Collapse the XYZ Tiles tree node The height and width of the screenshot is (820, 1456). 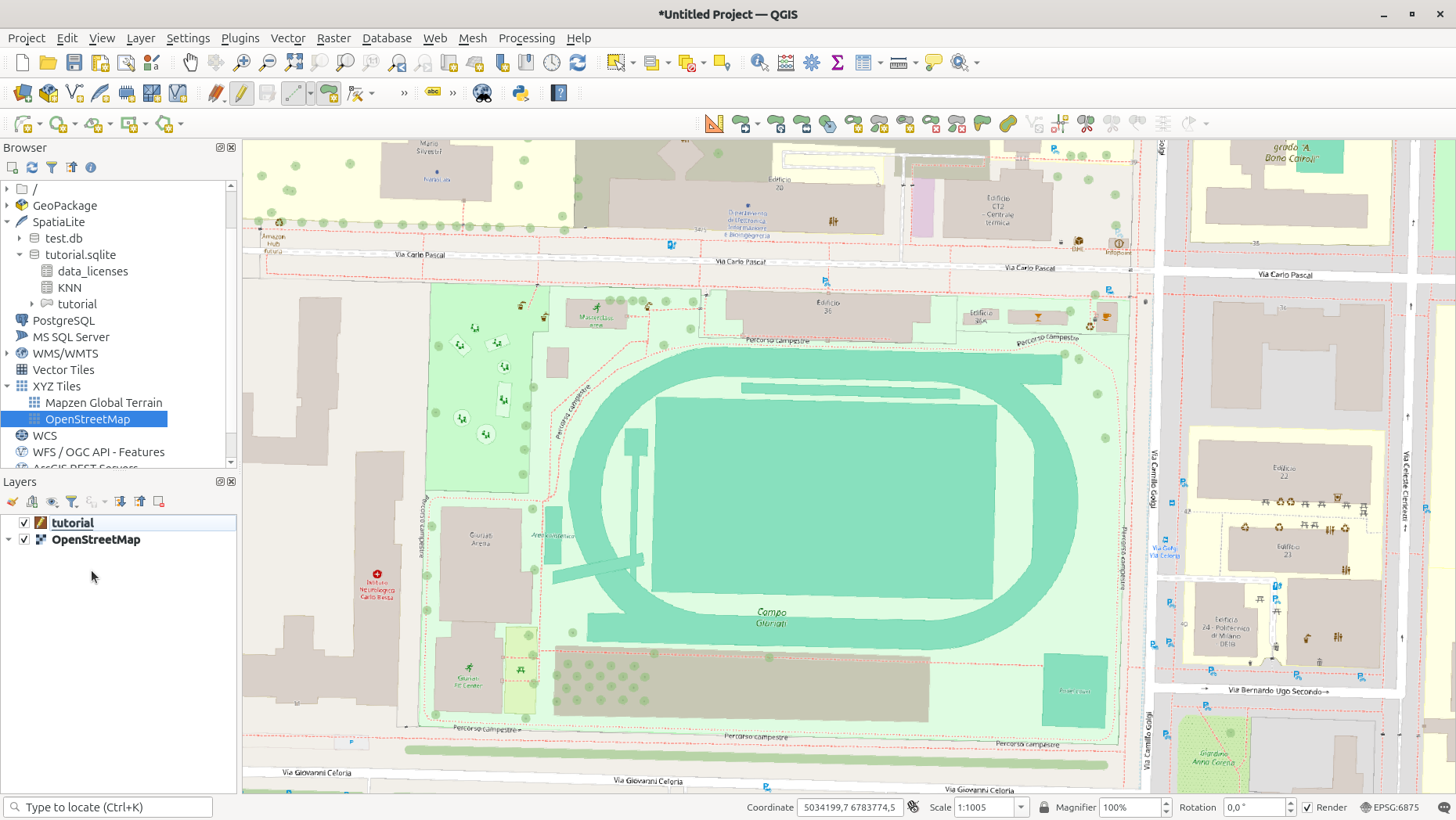pos(8,387)
